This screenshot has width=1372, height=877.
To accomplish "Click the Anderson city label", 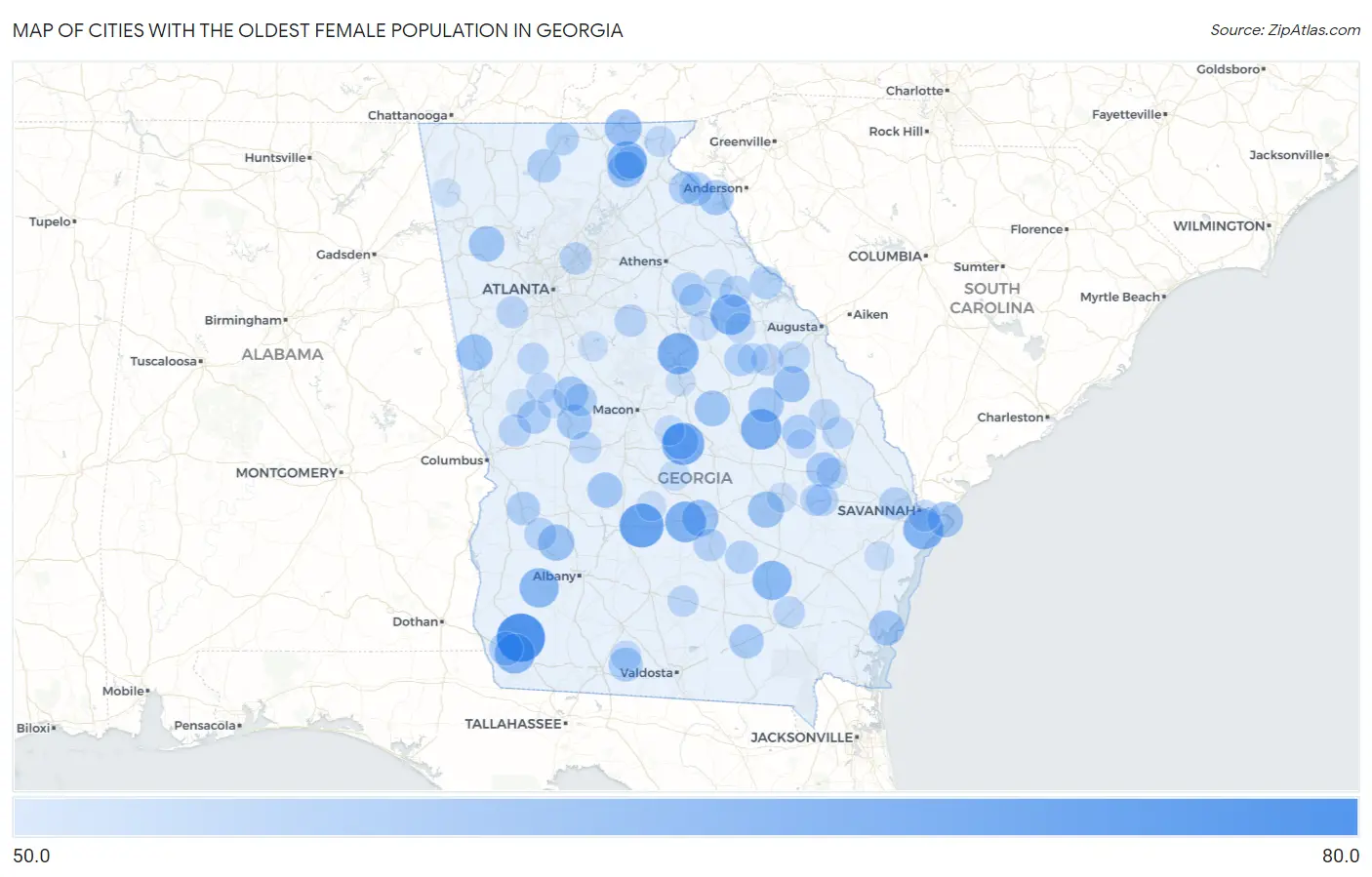I will tap(712, 188).
